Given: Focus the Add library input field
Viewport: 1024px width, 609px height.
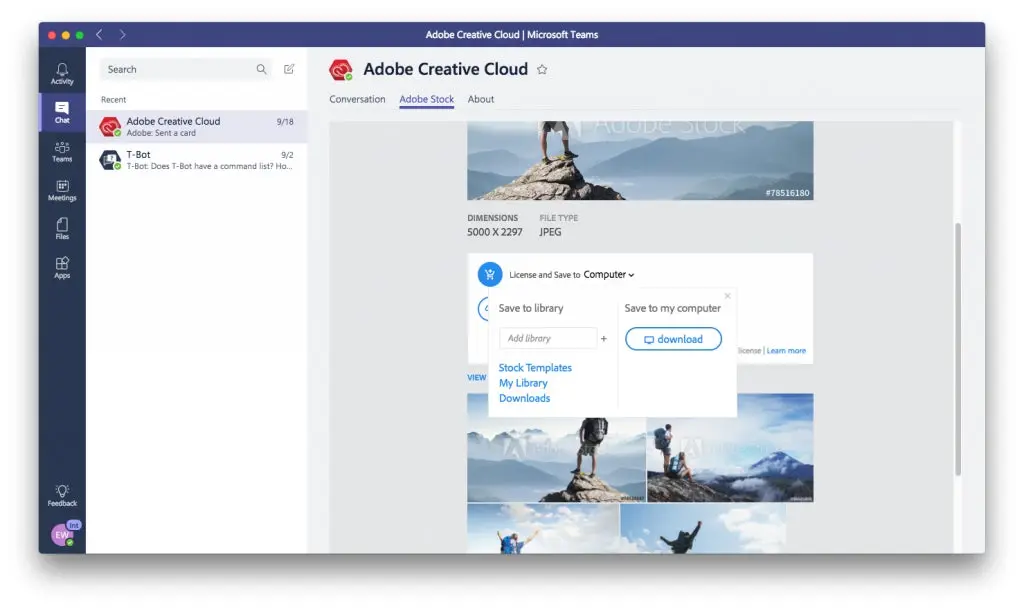Looking at the screenshot, I should (548, 338).
